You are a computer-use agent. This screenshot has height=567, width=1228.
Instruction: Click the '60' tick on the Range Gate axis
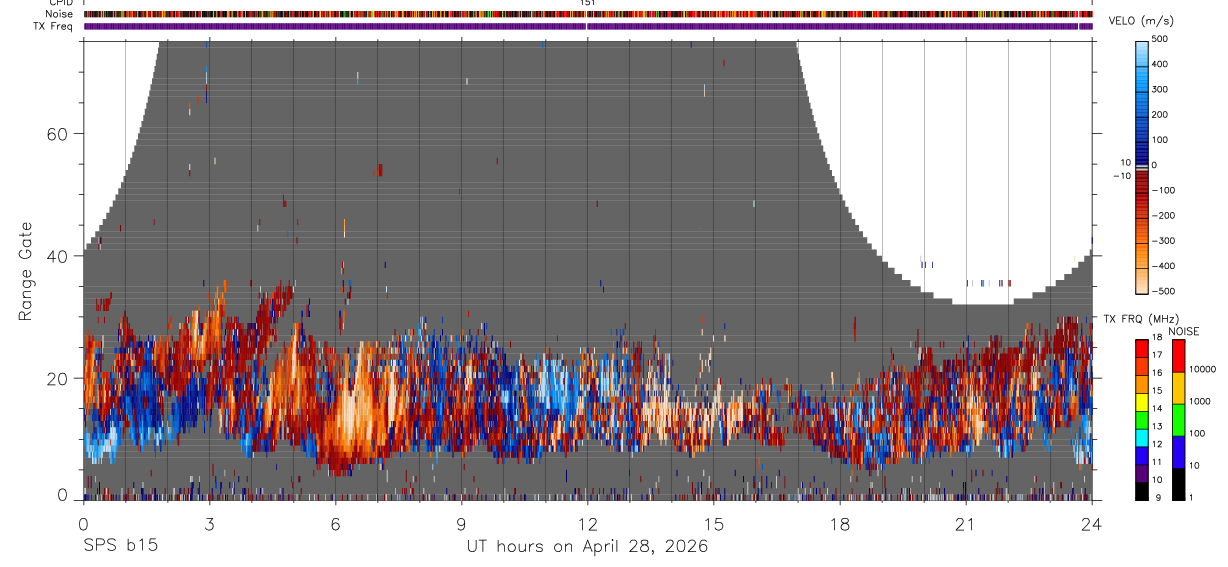tap(56, 133)
